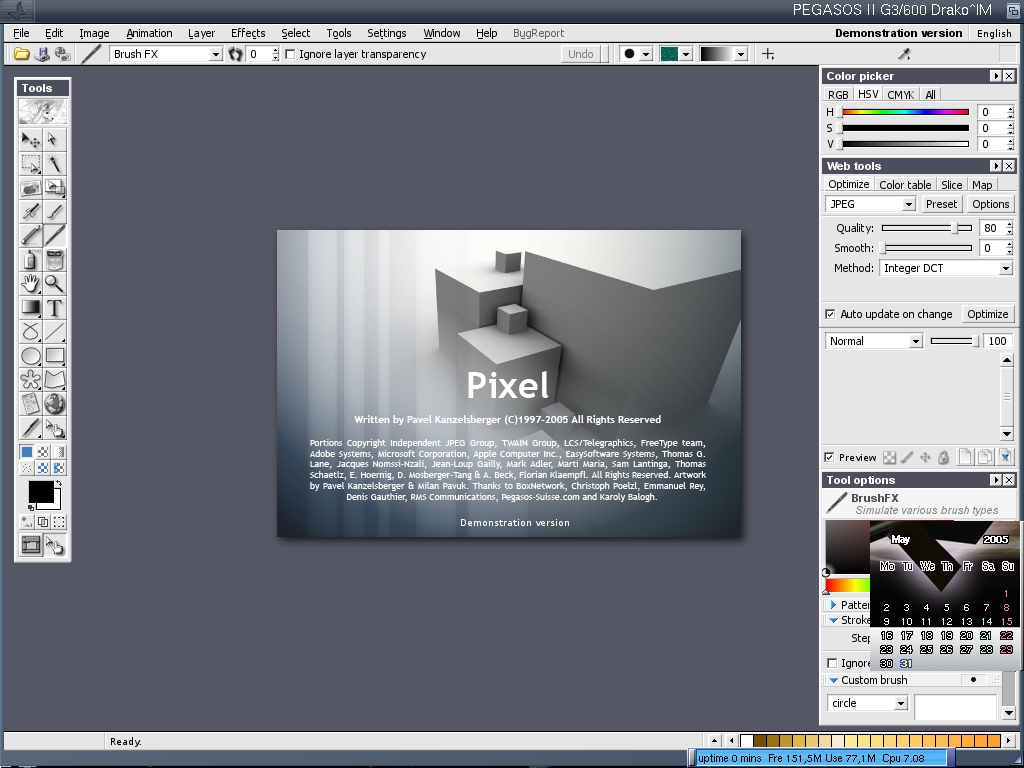Select the globe tool in Tools panel

pos(55,404)
